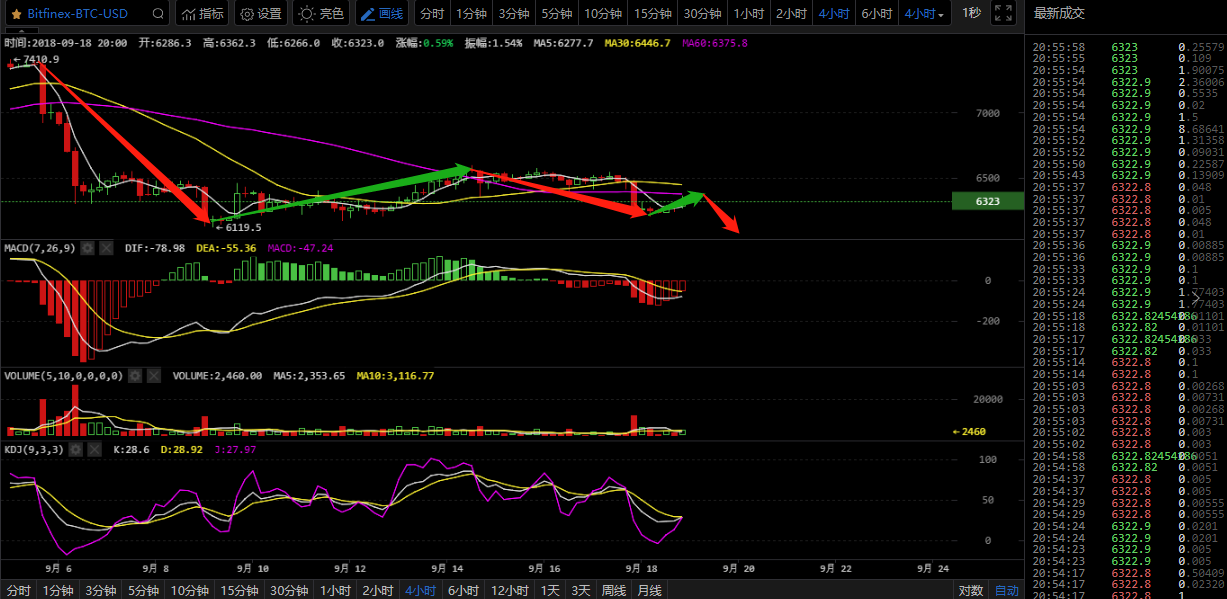Image resolution: width=1227 pixels, height=599 pixels.
Task: Close the VOLUME indicator panel
Action: tap(153, 376)
